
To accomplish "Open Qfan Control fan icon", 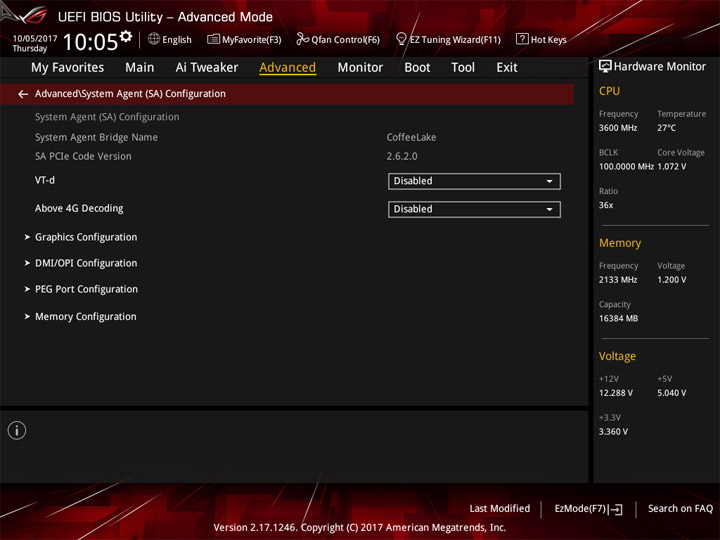I will coord(302,39).
